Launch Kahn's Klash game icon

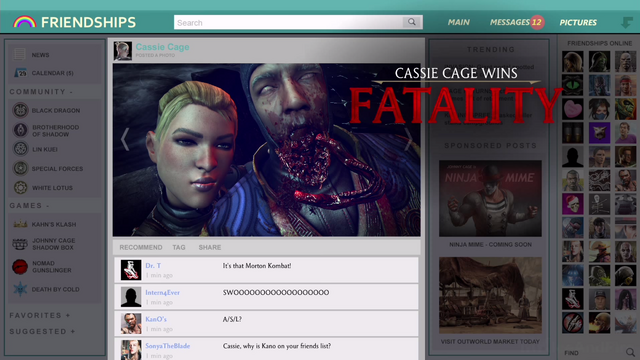tap(20, 224)
